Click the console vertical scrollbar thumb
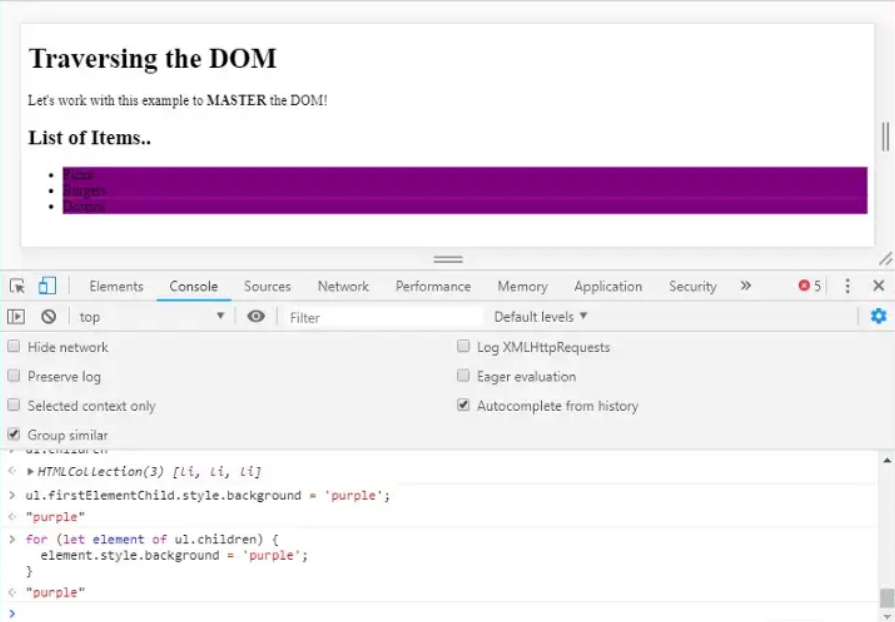This screenshot has width=895, height=622. (886, 597)
